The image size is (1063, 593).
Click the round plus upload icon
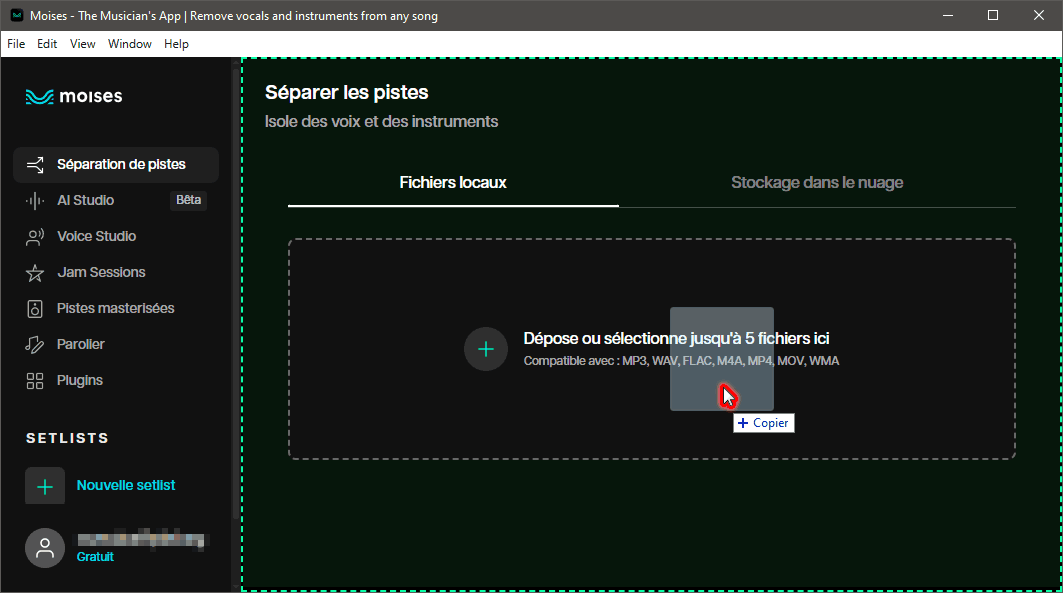(x=485, y=349)
